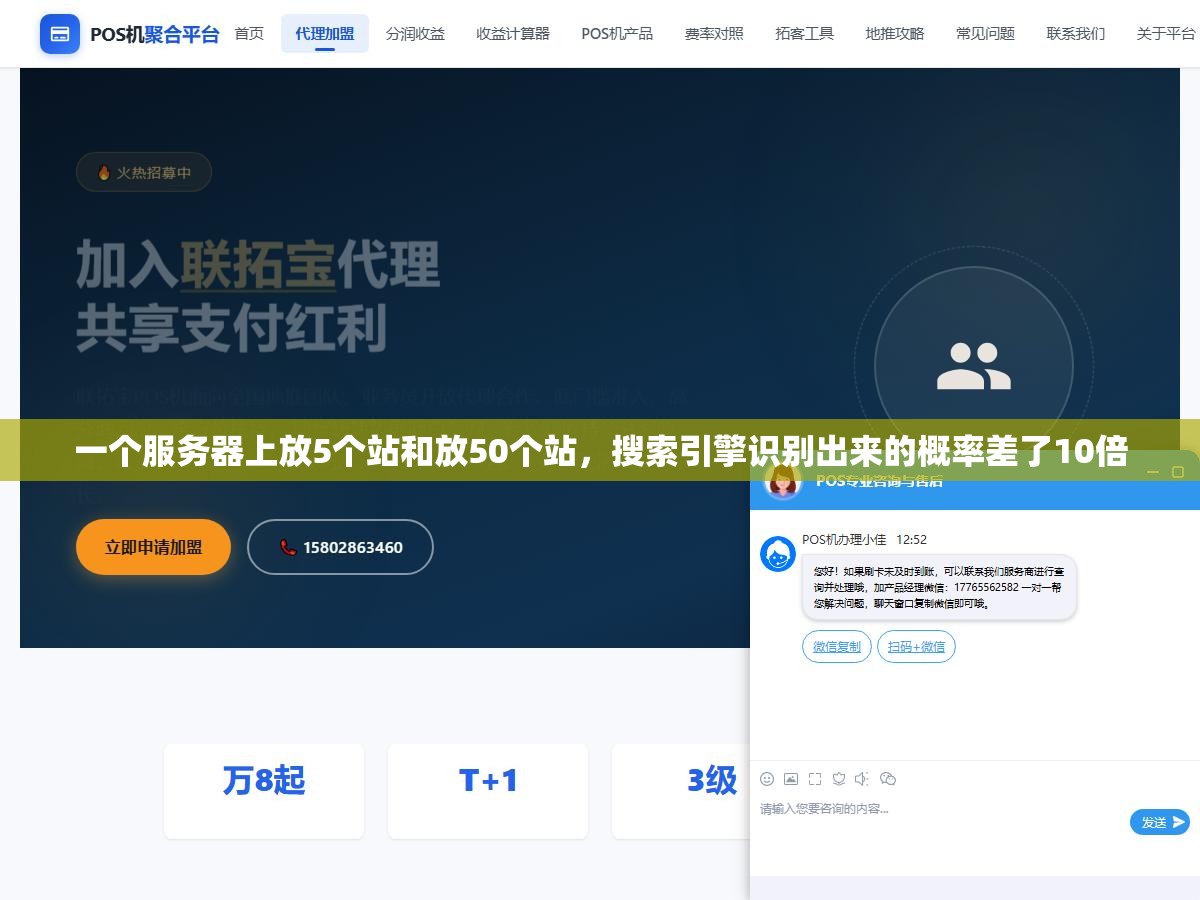The image size is (1200, 900).
Task: Click the T+1 stat card
Action: click(488, 790)
